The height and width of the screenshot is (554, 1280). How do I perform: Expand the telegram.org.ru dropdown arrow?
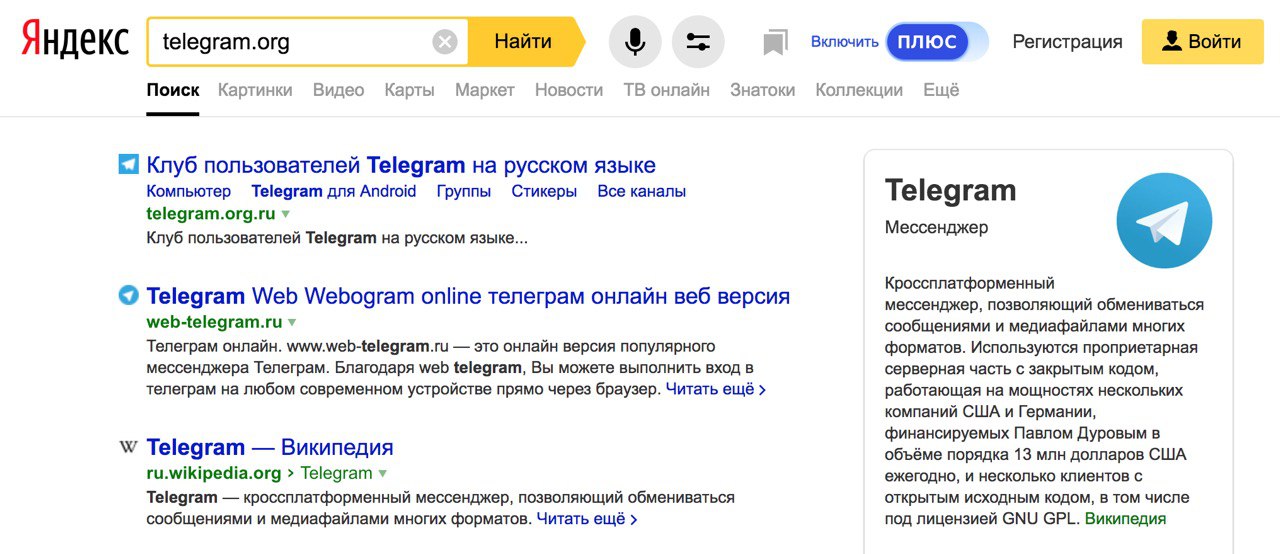tap(285, 214)
